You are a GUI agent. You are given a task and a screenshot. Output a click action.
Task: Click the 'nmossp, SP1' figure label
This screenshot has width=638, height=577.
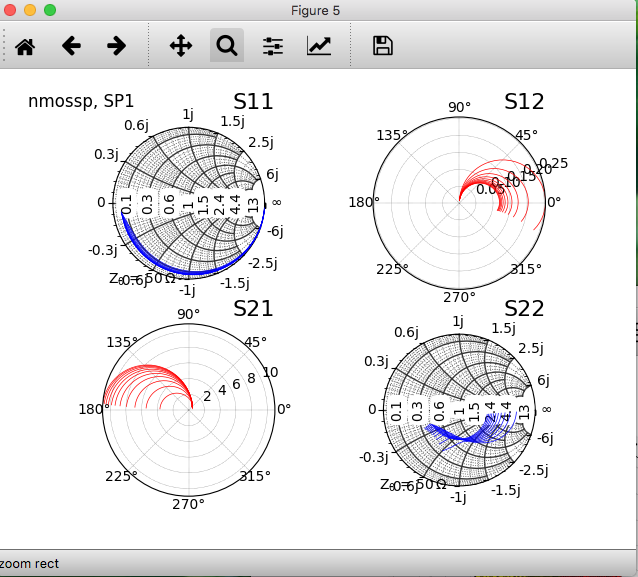click(x=81, y=101)
